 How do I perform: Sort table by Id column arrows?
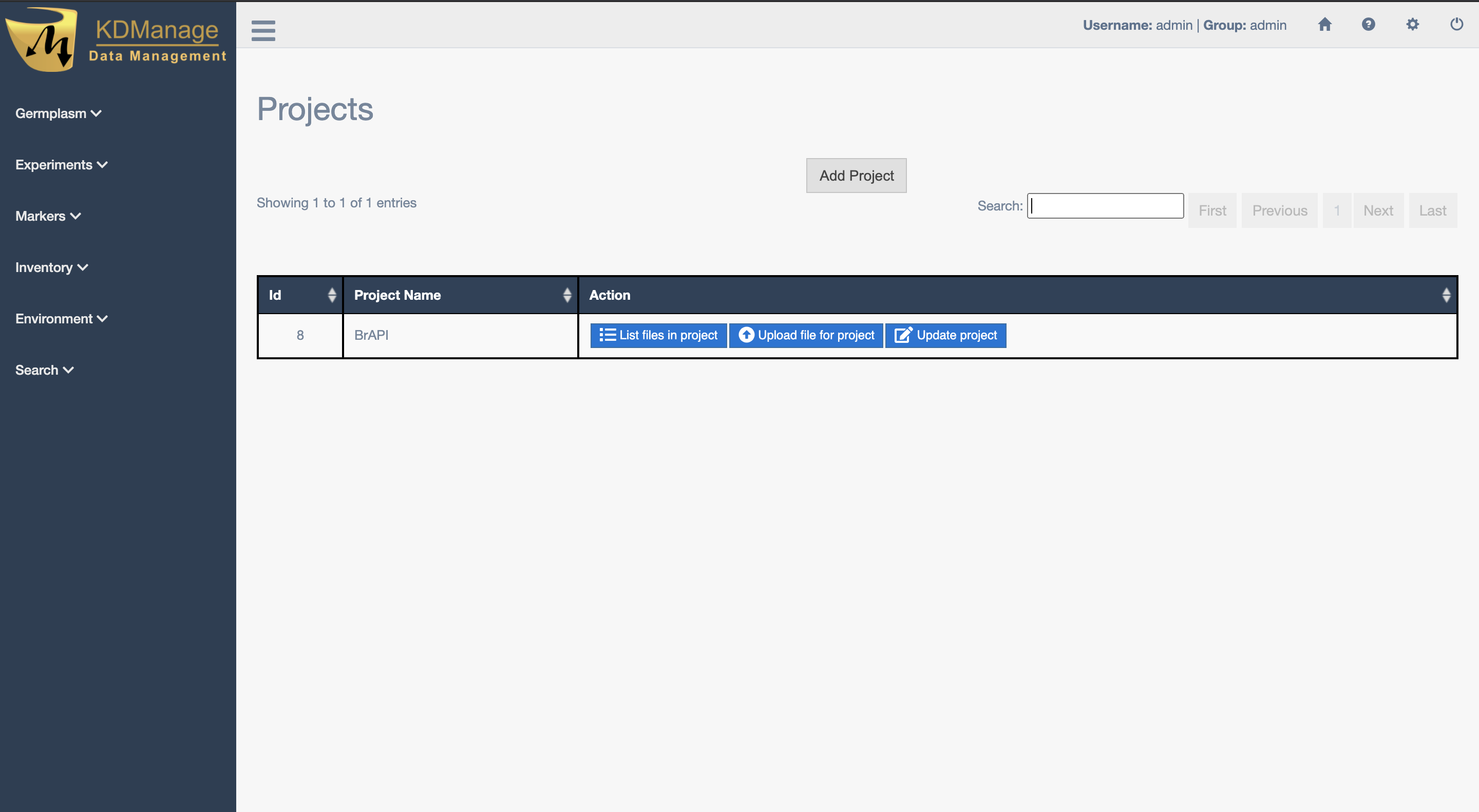331,295
